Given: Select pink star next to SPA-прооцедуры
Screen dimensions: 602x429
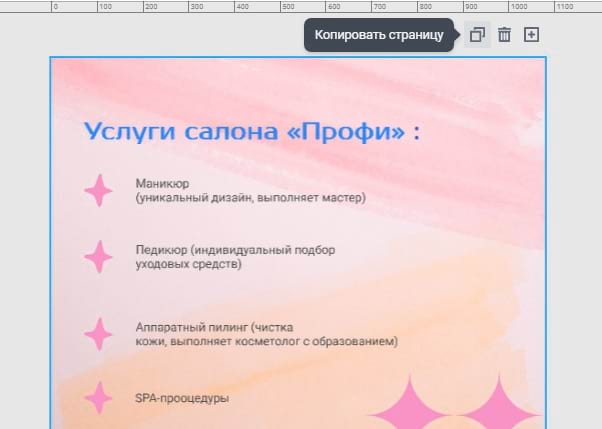Looking at the screenshot, I should 99,398.
